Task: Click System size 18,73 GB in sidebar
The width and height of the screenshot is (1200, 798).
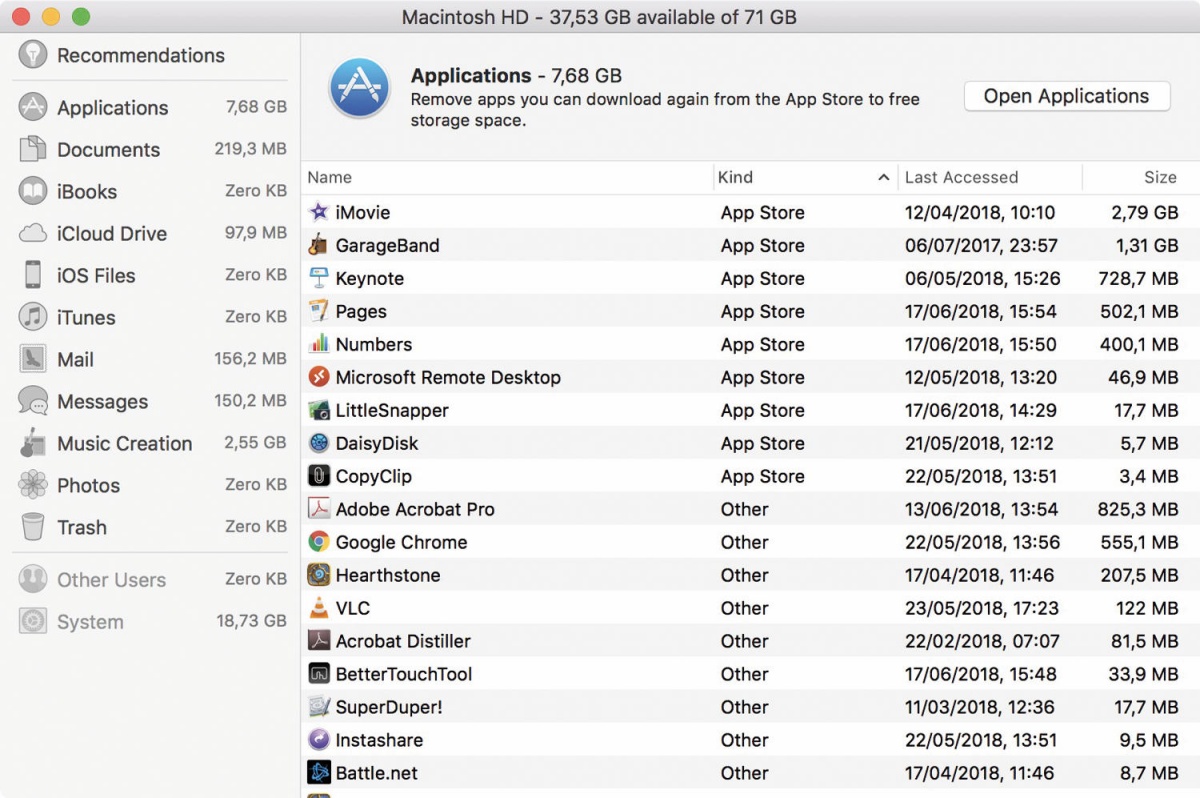Action: click(252, 620)
